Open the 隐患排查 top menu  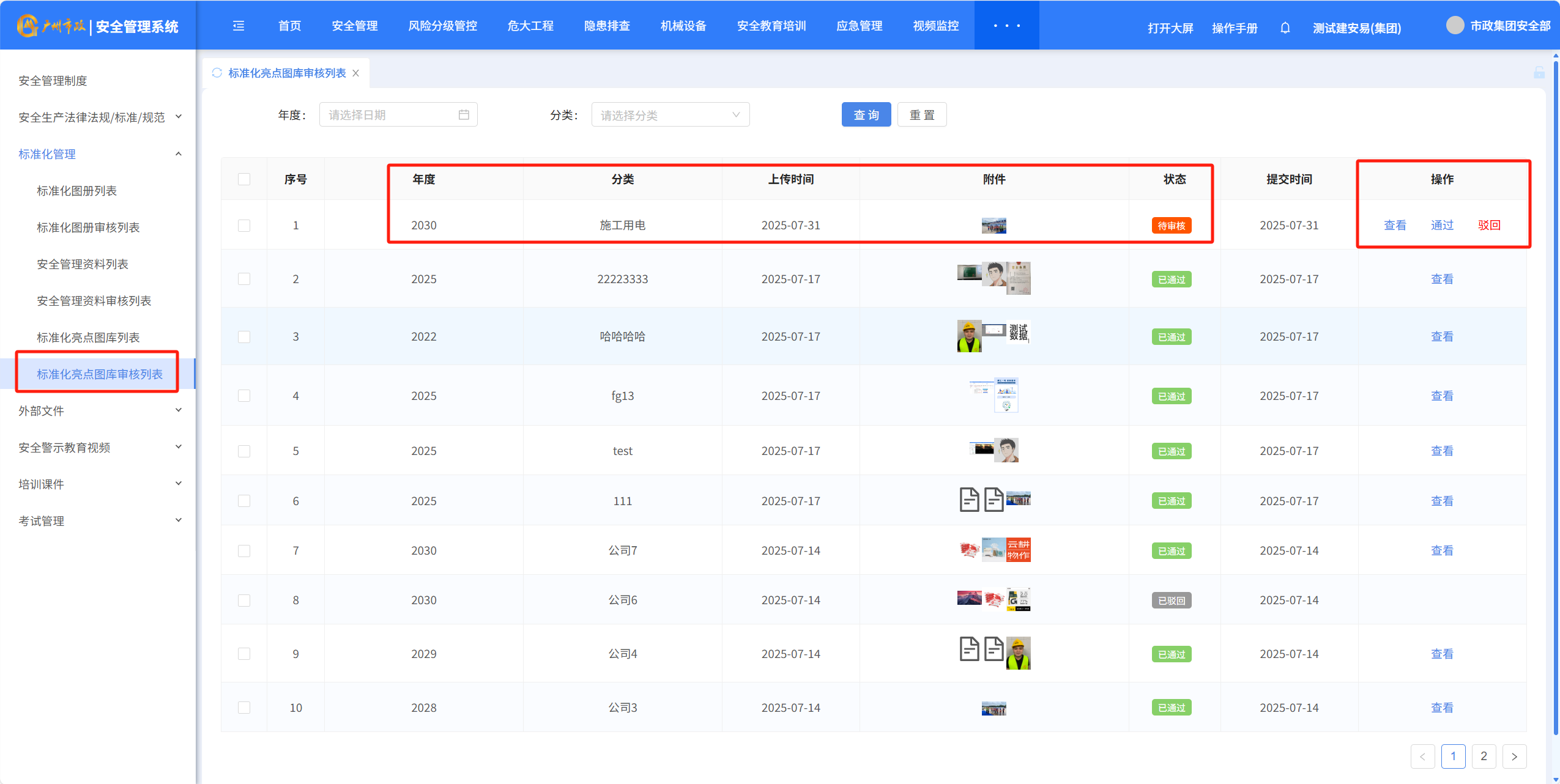pos(606,26)
